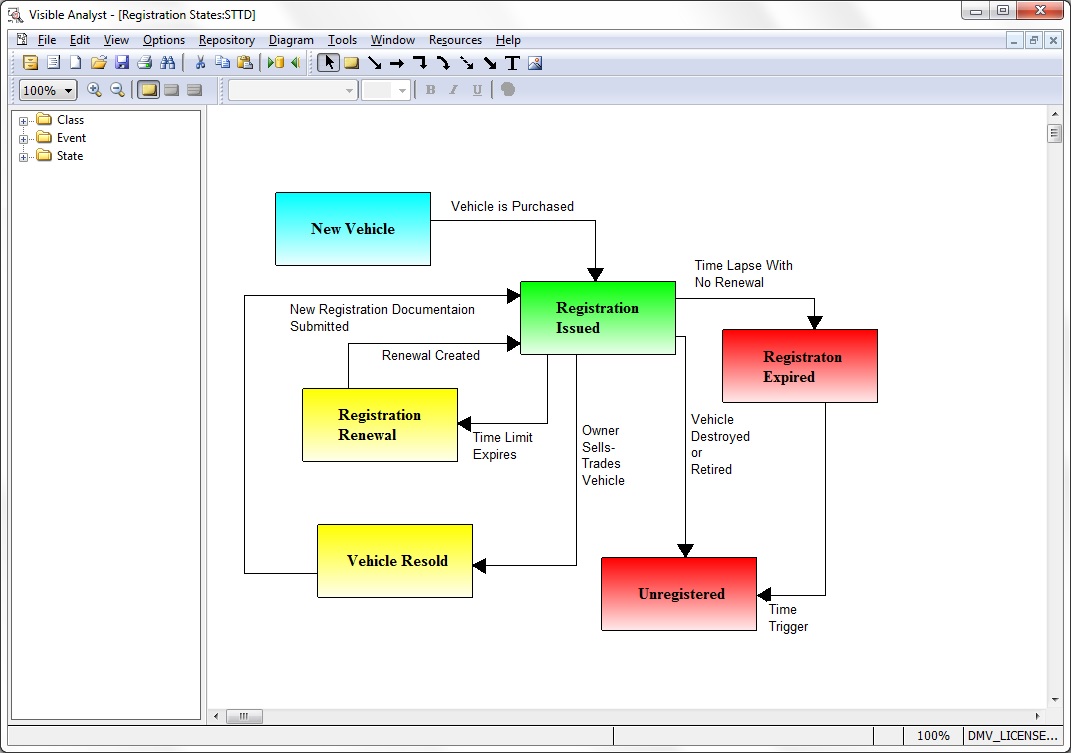The height and width of the screenshot is (753, 1071).
Task: Click the lined document report icon
Action: [53, 63]
